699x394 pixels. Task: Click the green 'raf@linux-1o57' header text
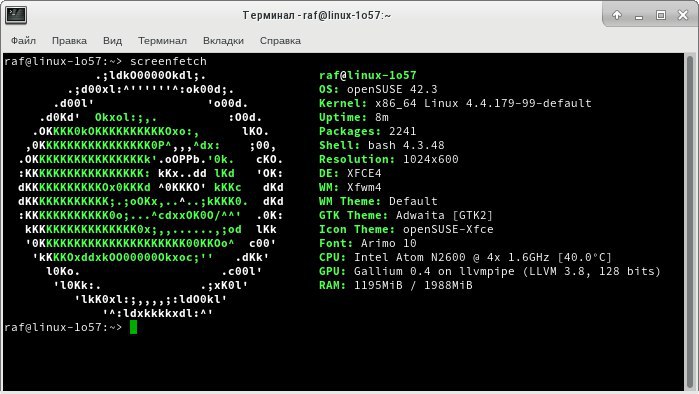click(x=367, y=75)
